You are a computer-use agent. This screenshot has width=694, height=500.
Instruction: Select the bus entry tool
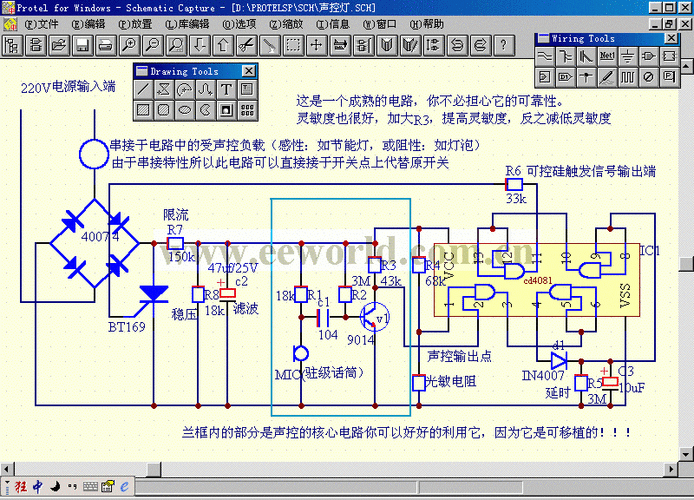pyautogui.click(x=586, y=57)
